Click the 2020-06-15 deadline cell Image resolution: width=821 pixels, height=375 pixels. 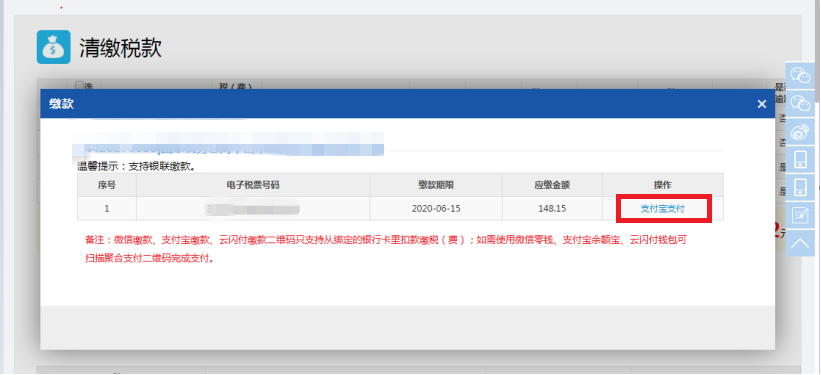click(436, 208)
